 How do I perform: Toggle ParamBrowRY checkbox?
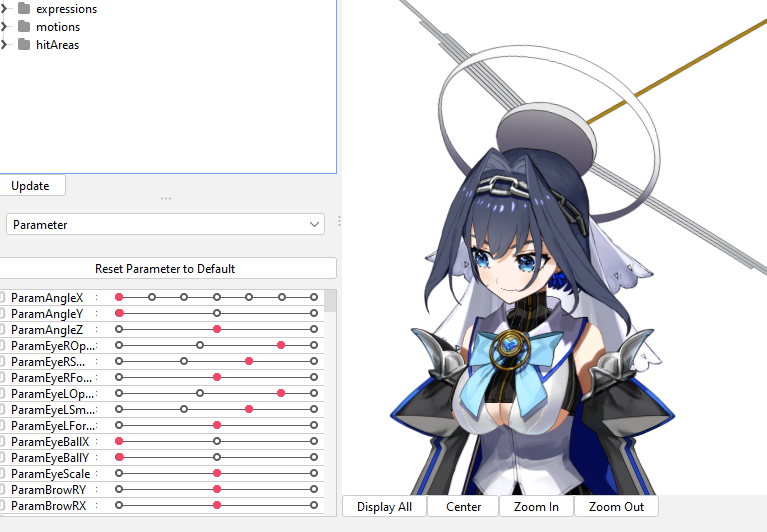click(x=2, y=489)
